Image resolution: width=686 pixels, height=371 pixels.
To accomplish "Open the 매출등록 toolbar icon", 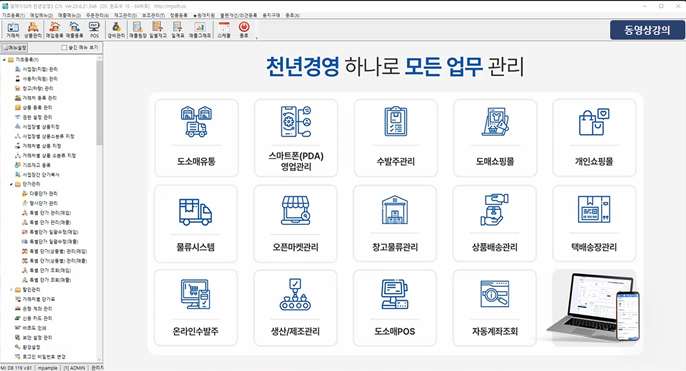I will (74, 30).
